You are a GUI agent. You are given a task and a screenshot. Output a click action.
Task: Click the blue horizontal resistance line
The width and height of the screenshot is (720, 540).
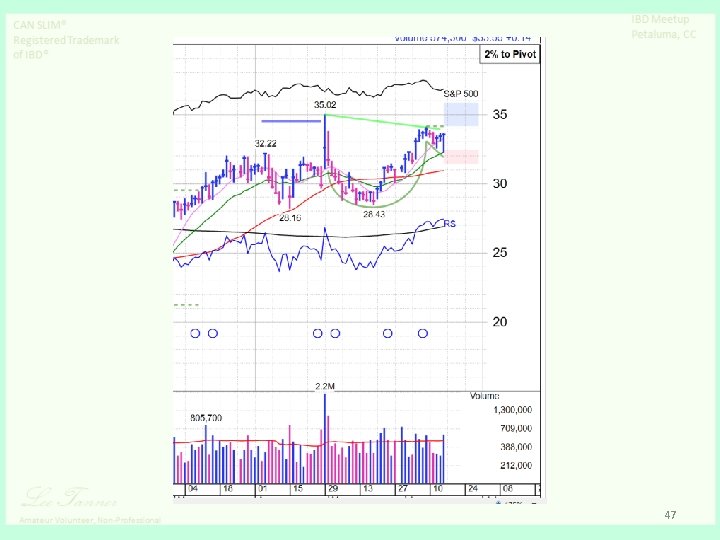(x=291, y=121)
